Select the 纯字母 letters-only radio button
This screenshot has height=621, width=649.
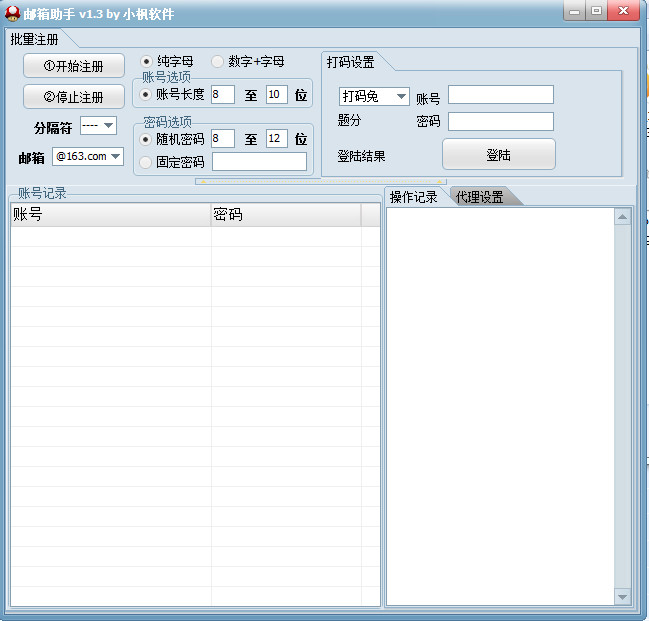click(147, 61)
